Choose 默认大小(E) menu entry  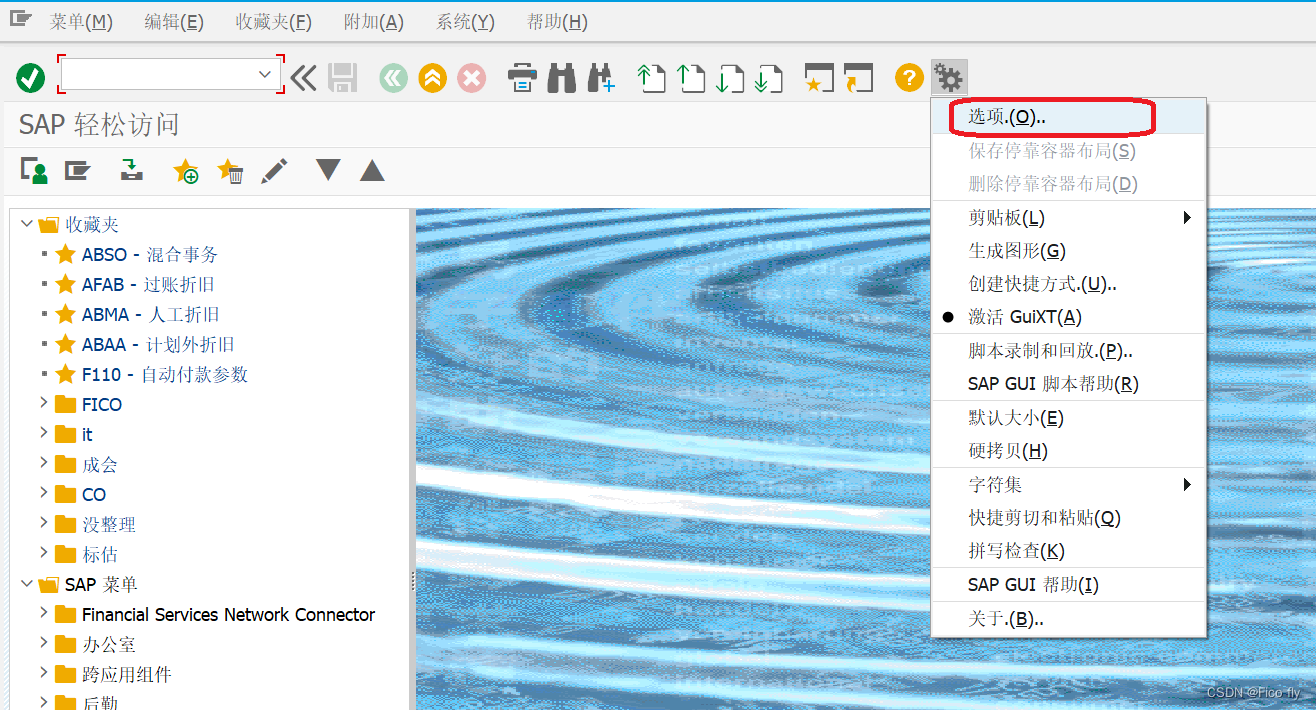(1069, 418)
